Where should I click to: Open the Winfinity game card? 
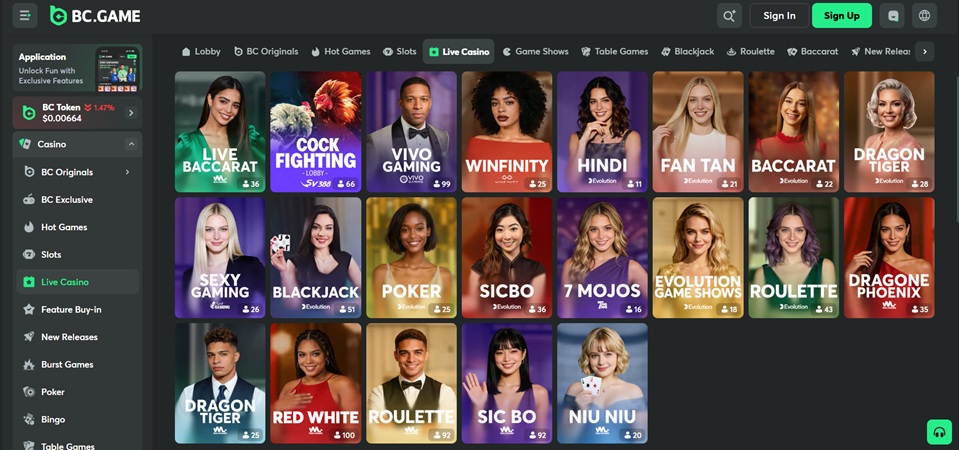[x=507, y=131]
